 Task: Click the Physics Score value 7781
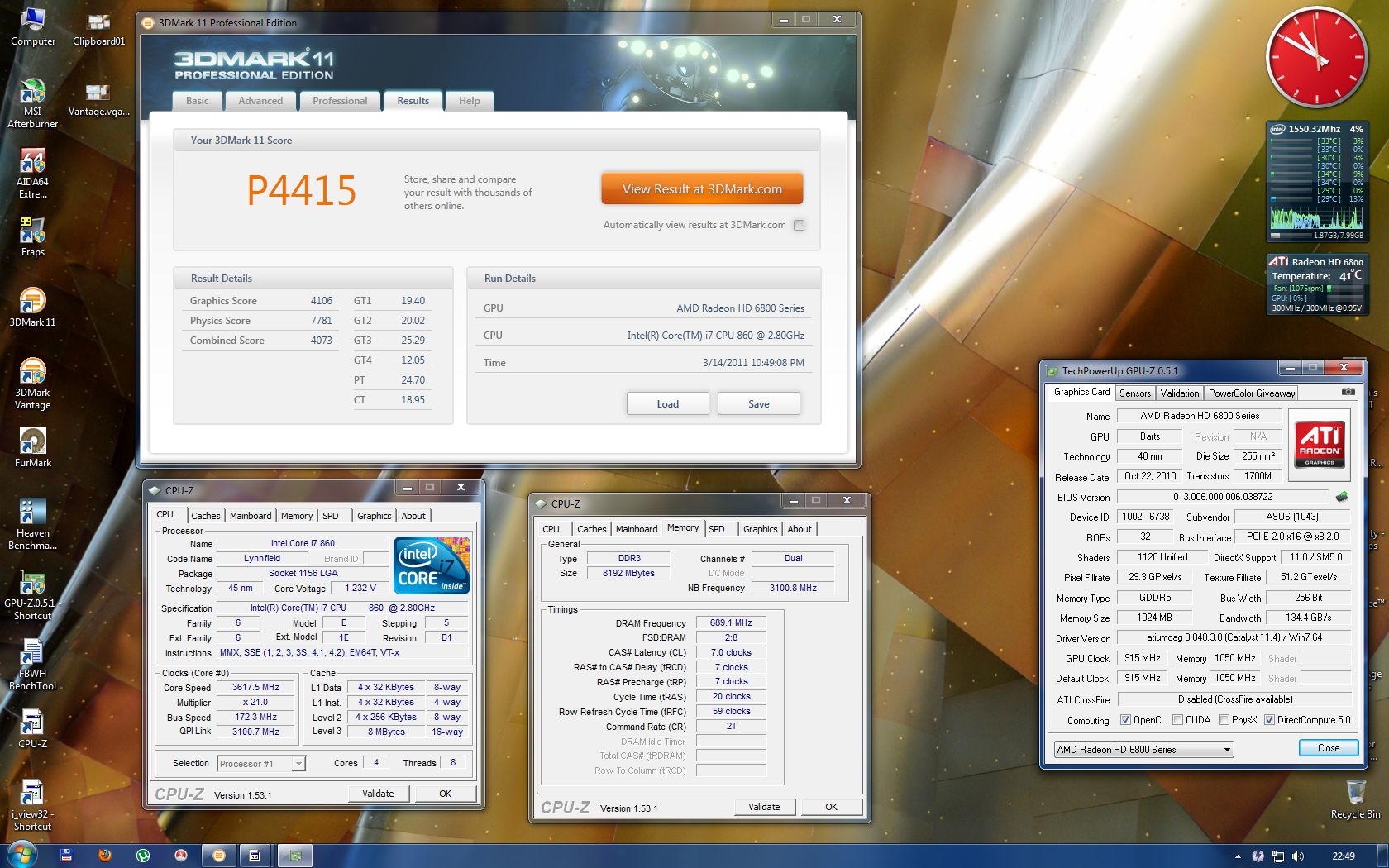(x=322, y=321)
